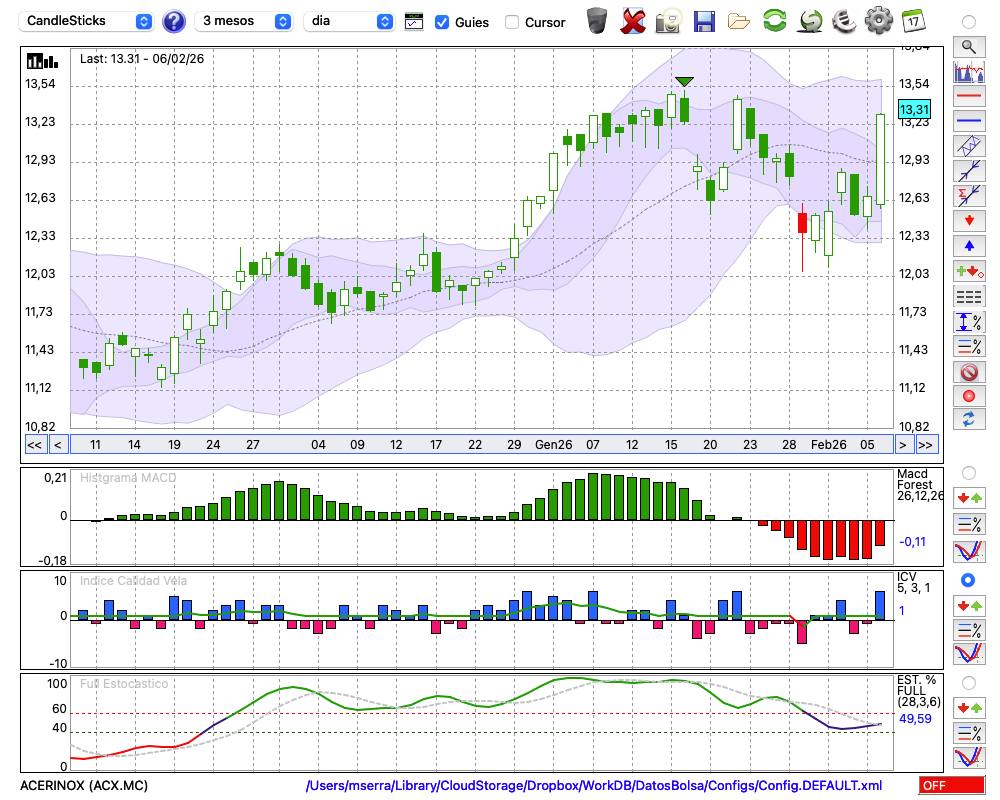Select the blue up arrow marker tool
This screenshot has height=800, width=1000.
pyautogui.click(x=968, y=245)
